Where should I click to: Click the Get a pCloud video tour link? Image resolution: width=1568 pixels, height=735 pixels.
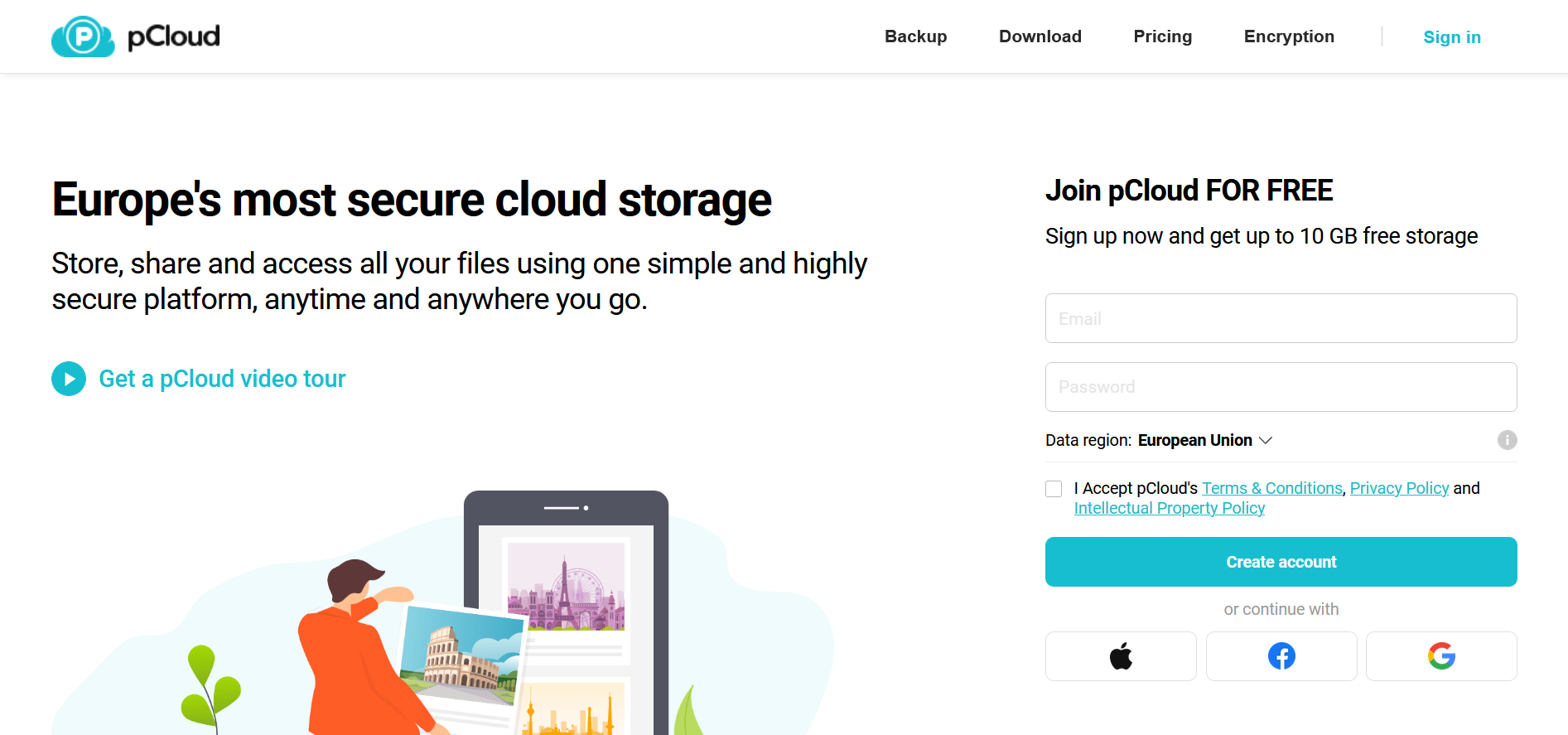(222, 379)
